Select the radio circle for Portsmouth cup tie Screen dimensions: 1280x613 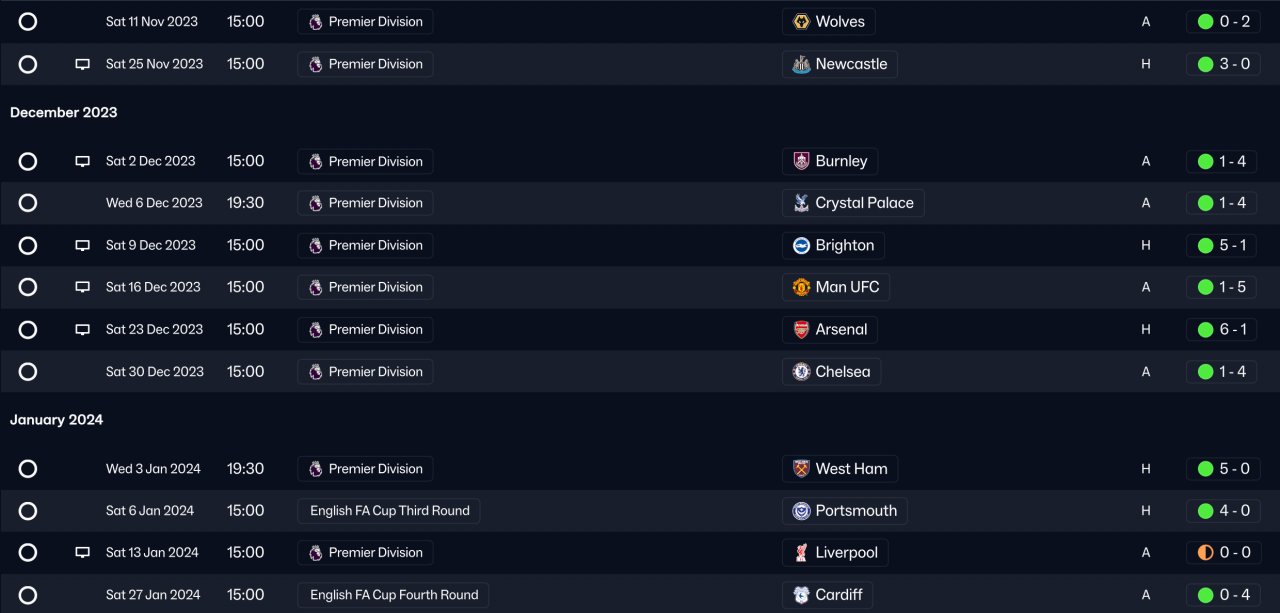click(28, 511)
